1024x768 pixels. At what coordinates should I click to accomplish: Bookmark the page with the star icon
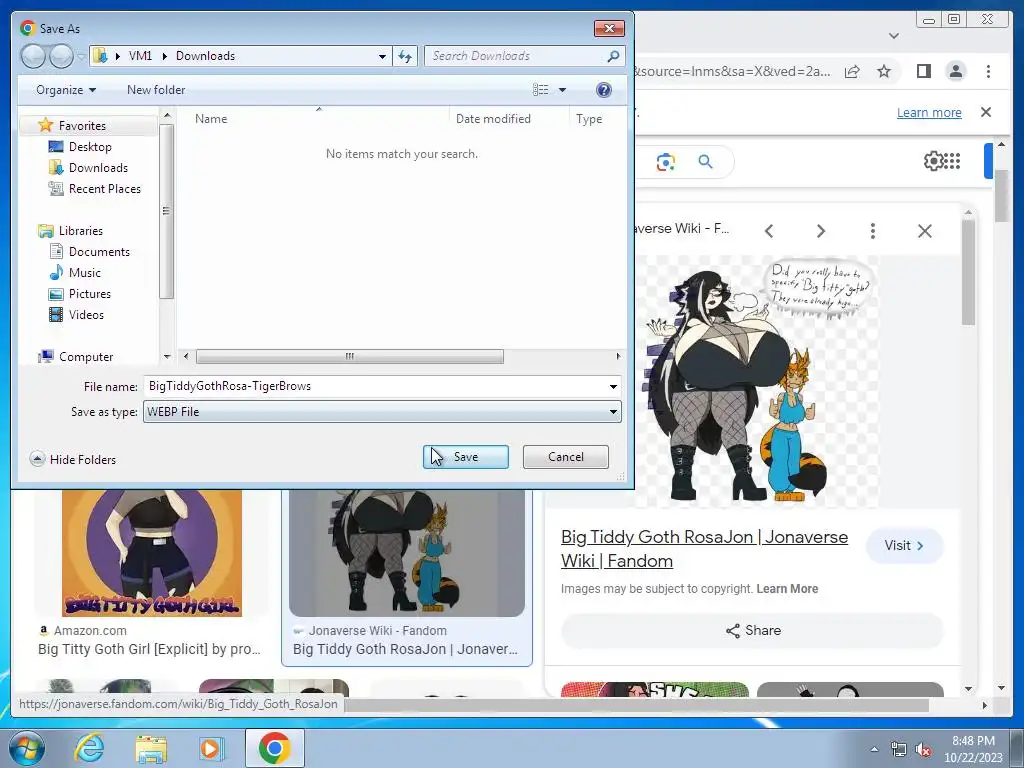click(884, 71)
